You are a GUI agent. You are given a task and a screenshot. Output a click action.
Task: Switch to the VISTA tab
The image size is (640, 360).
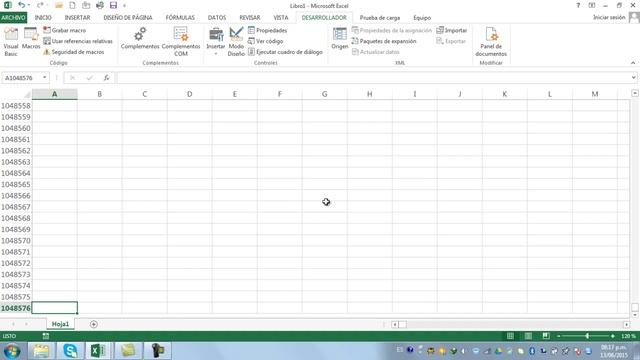click(x=280, y=18)
